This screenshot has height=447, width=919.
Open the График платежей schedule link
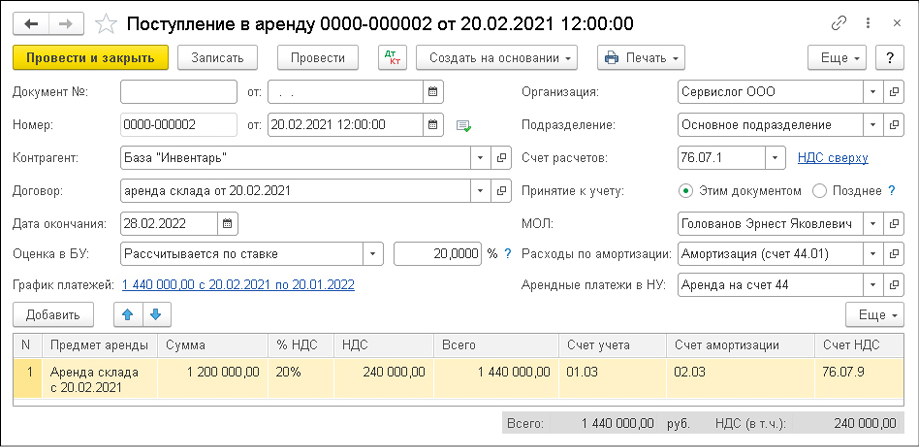coord(238,285)
